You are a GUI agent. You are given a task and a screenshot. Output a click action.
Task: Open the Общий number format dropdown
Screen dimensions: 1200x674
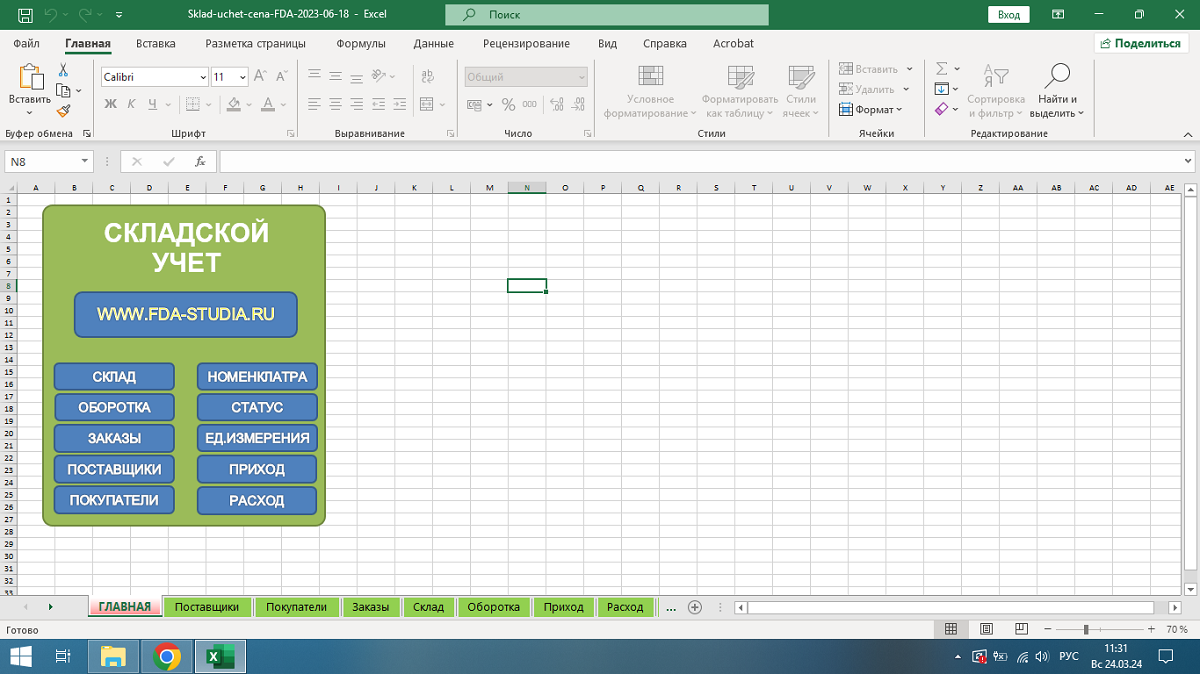tap(581, 77)
